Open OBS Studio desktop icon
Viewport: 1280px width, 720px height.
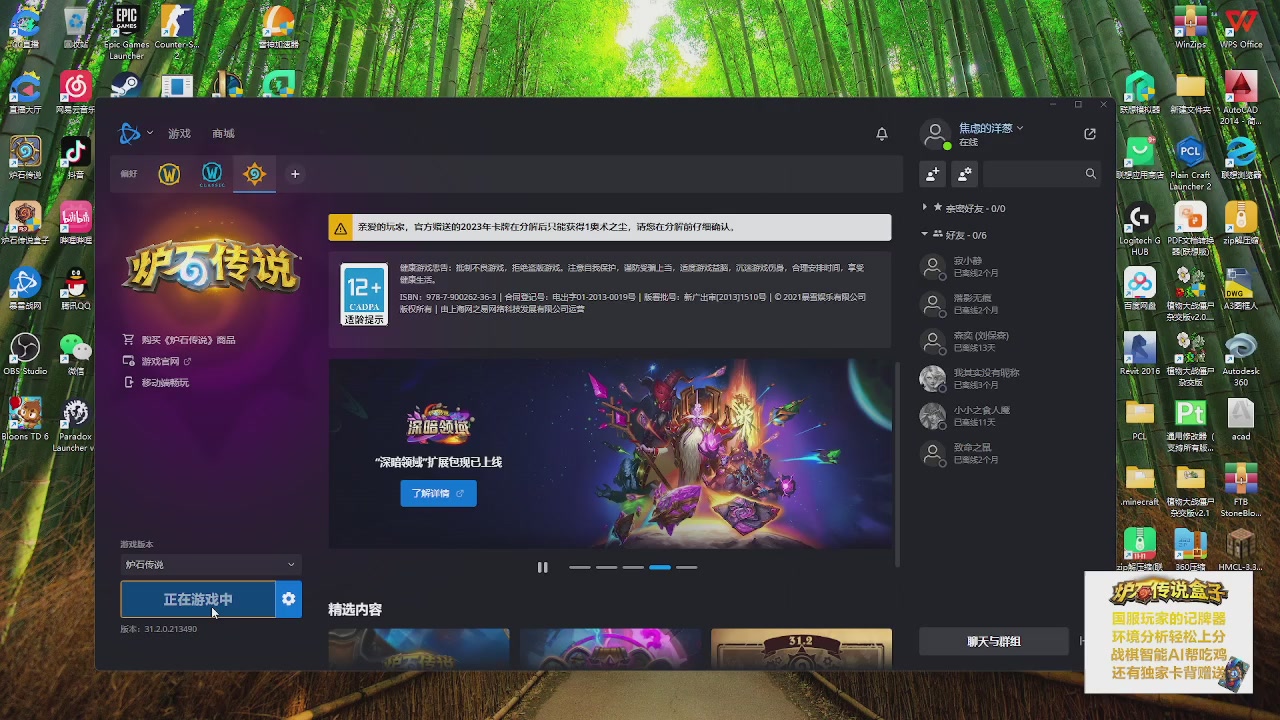25,354
